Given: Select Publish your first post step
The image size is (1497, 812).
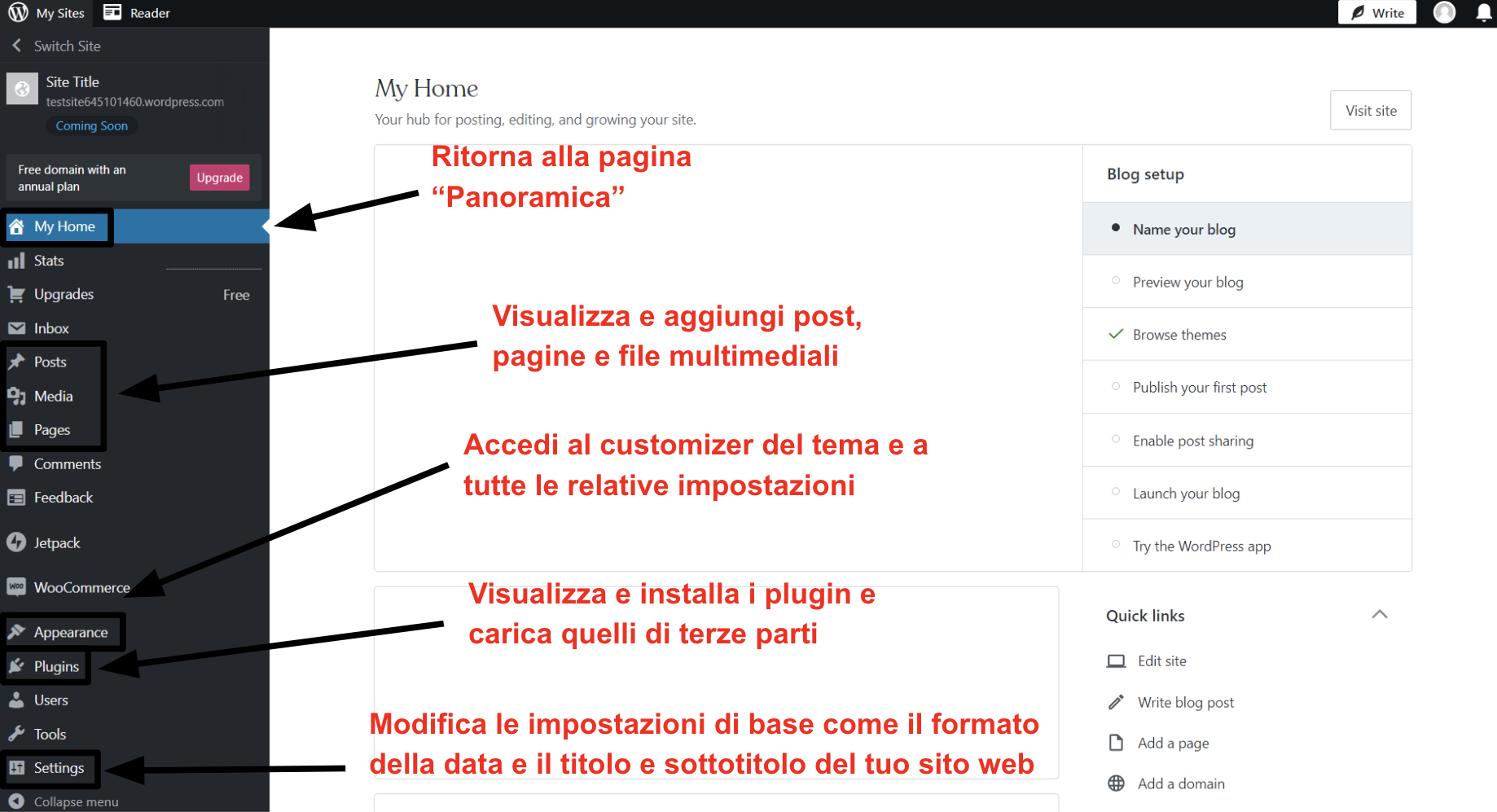Looking at the screenshot, I should pyautogui.click(x=1247, y=388).
